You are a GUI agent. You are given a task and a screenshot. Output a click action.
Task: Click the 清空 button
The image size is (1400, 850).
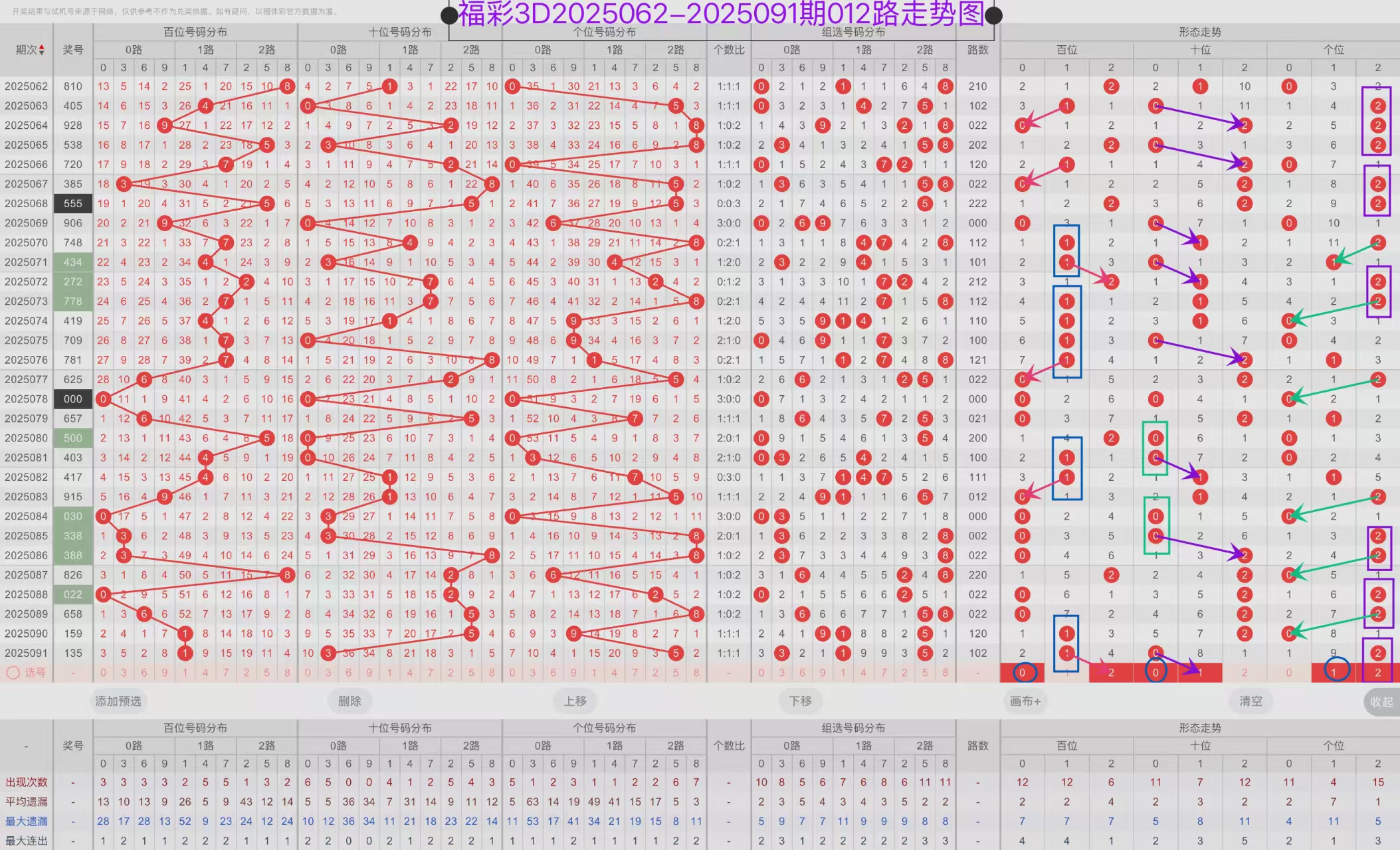point(1250,701)
